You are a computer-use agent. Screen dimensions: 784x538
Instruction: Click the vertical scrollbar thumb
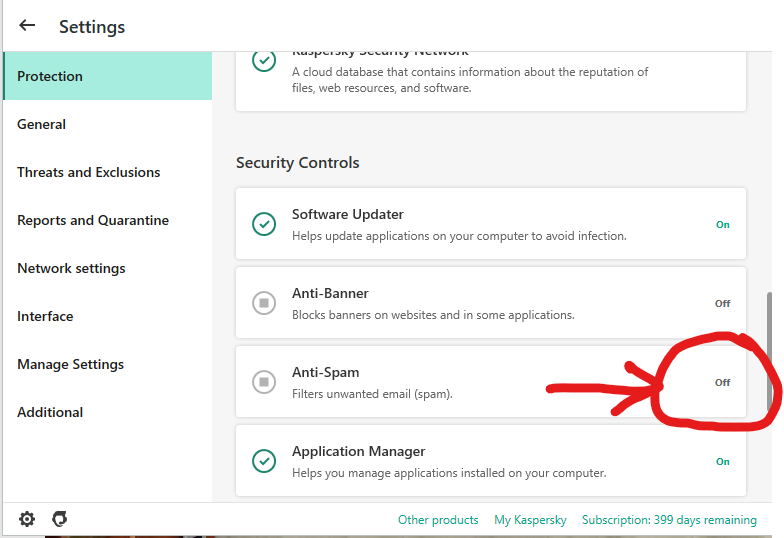768,350
